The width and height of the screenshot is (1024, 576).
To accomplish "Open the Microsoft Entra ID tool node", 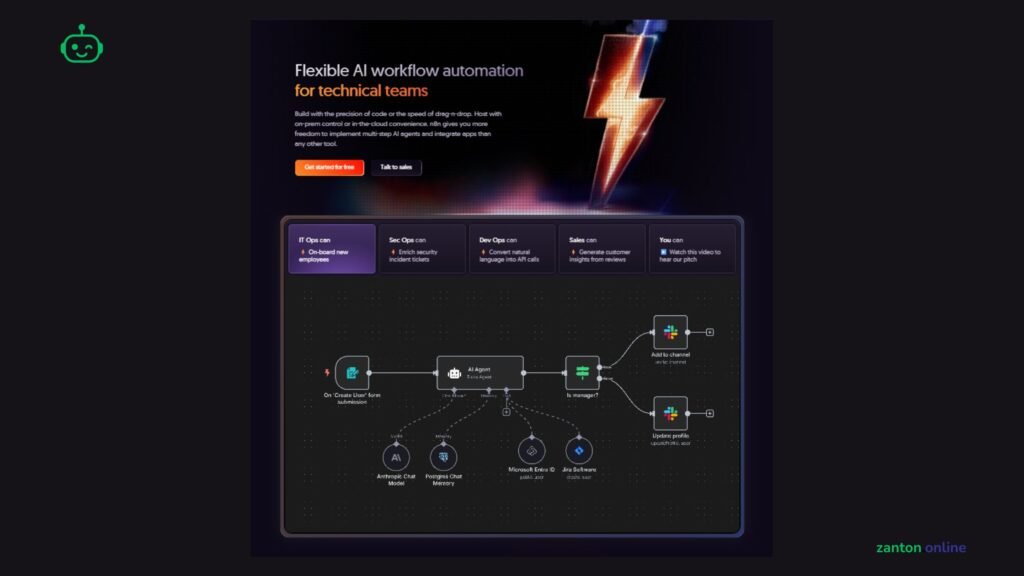I will 532,451.
